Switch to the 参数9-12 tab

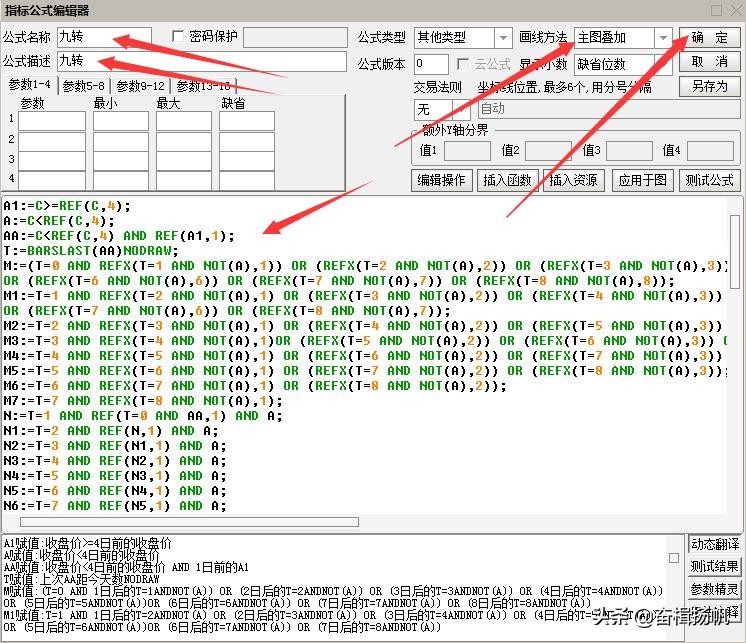point(141,86)
